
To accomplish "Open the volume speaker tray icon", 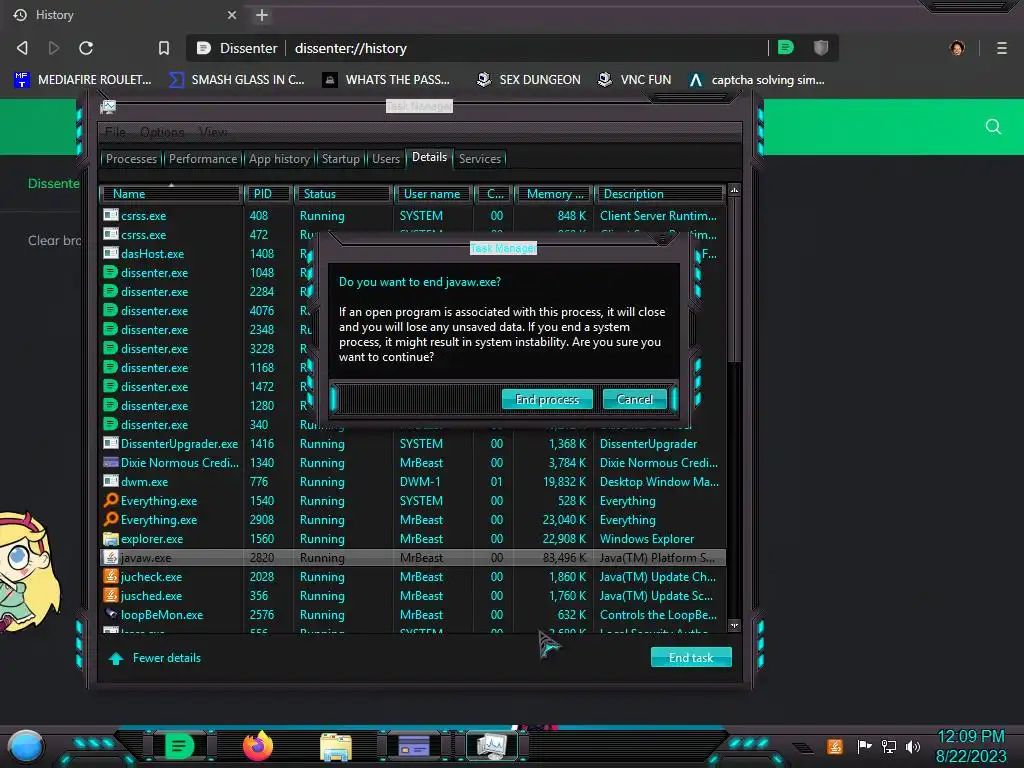I will coord(913,746).
